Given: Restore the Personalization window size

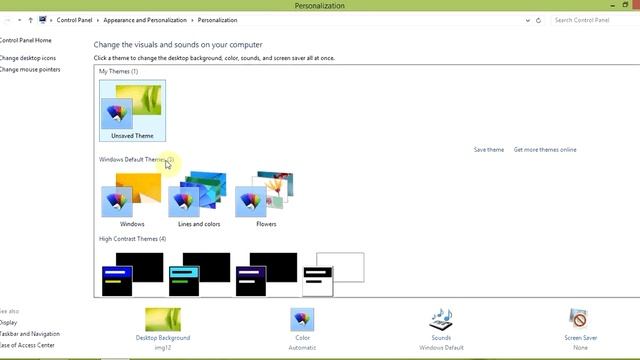Looking at the screenshot, I should [x=625, y=5].
